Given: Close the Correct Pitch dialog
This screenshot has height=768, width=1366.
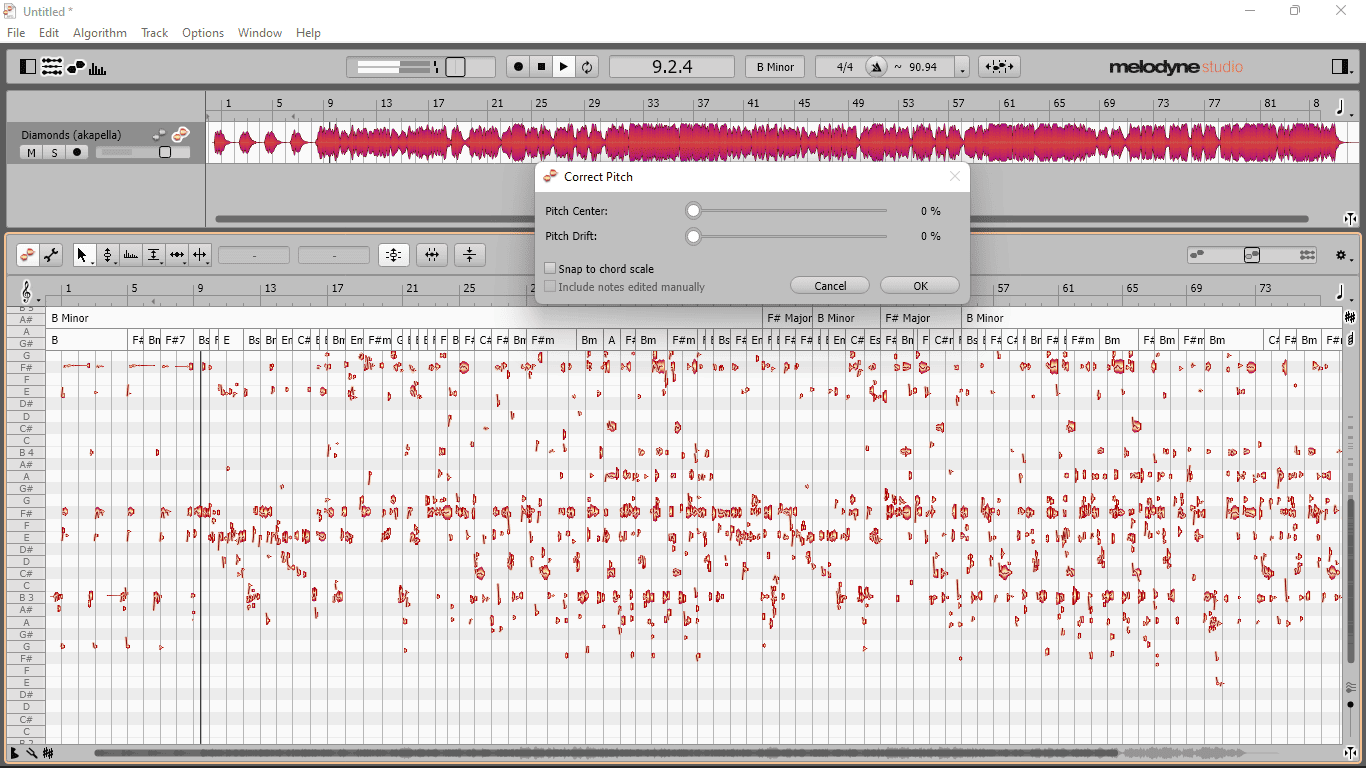Looking at the screenshot, I should [955, 176].
